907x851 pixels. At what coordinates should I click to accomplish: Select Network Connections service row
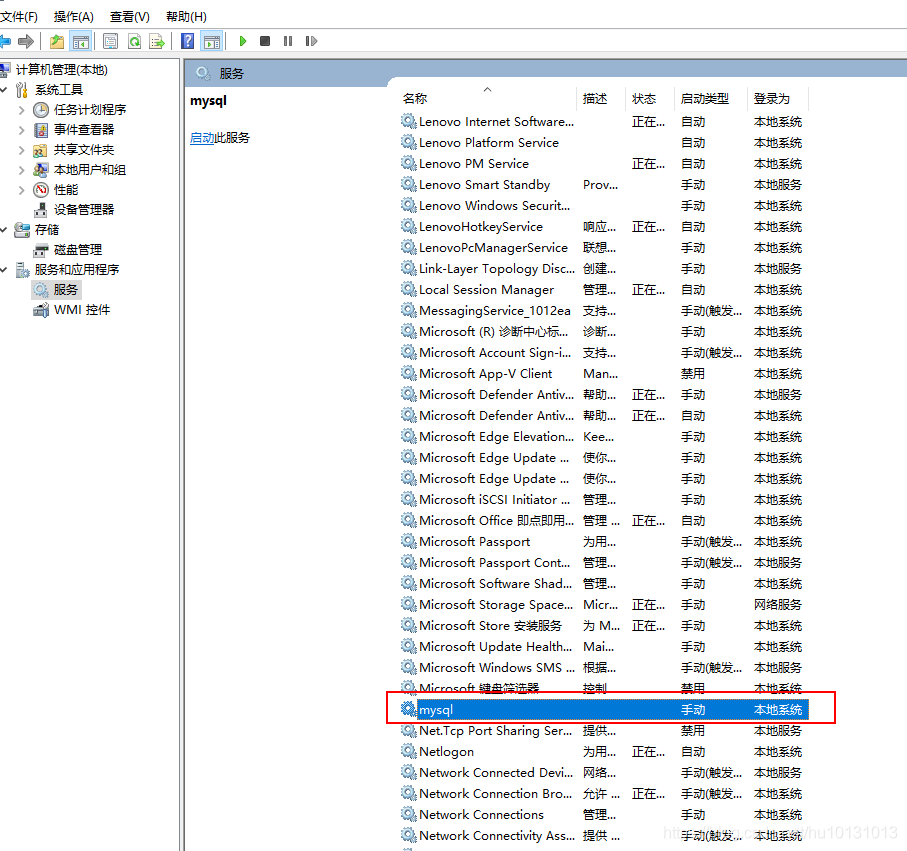[602, 815]
